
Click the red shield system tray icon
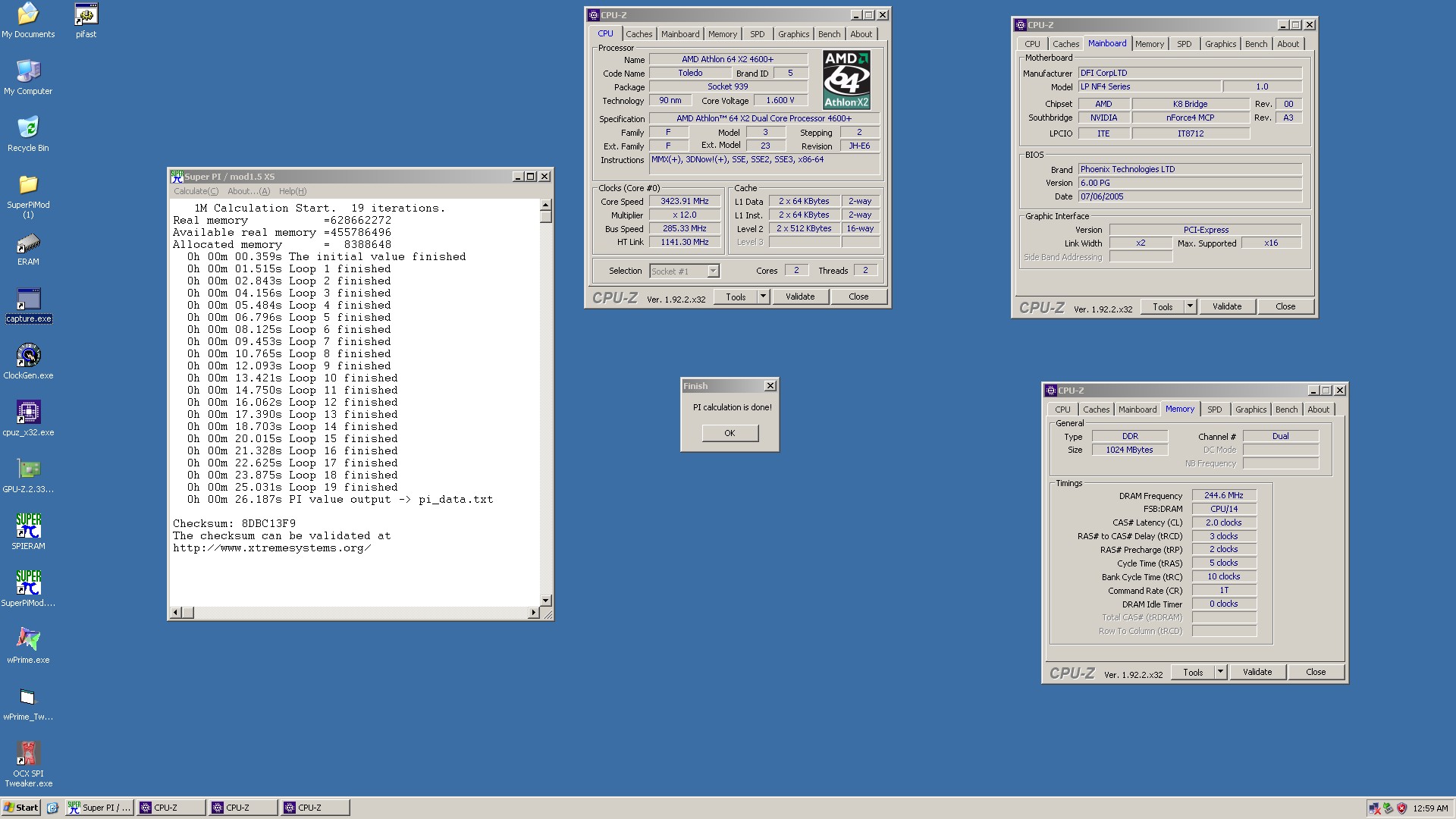coord(1401,808)
